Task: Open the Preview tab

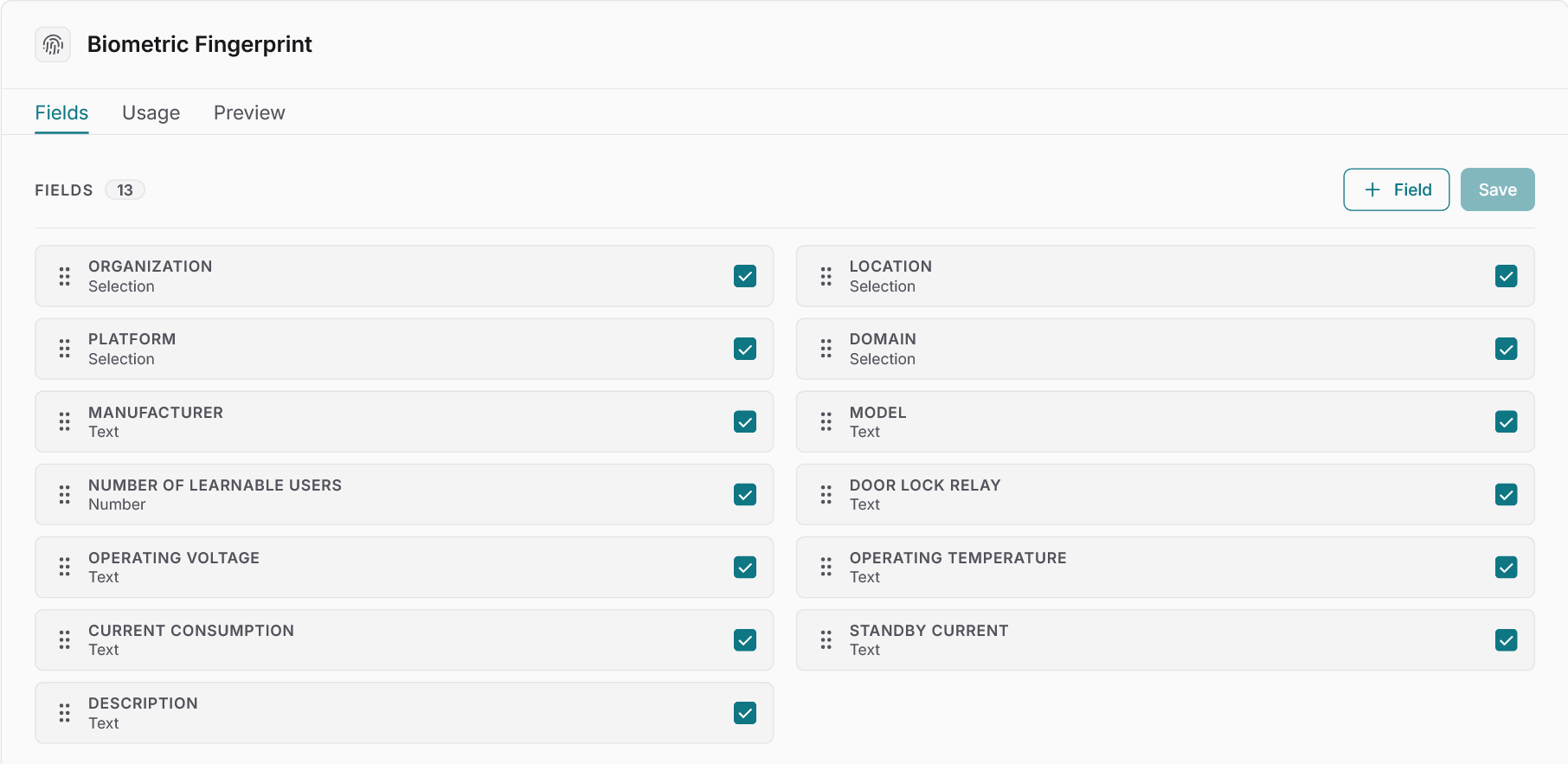Action: [x=249, y=112]
